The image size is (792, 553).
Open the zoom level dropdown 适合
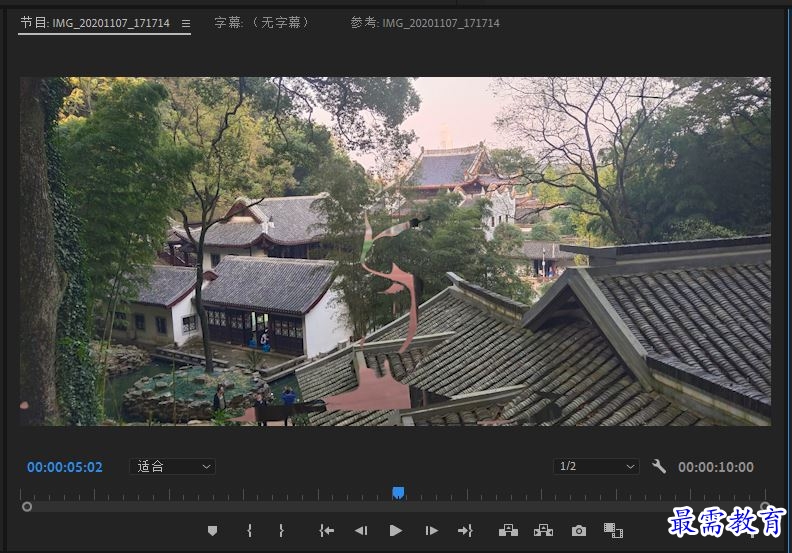pos(172,467)
